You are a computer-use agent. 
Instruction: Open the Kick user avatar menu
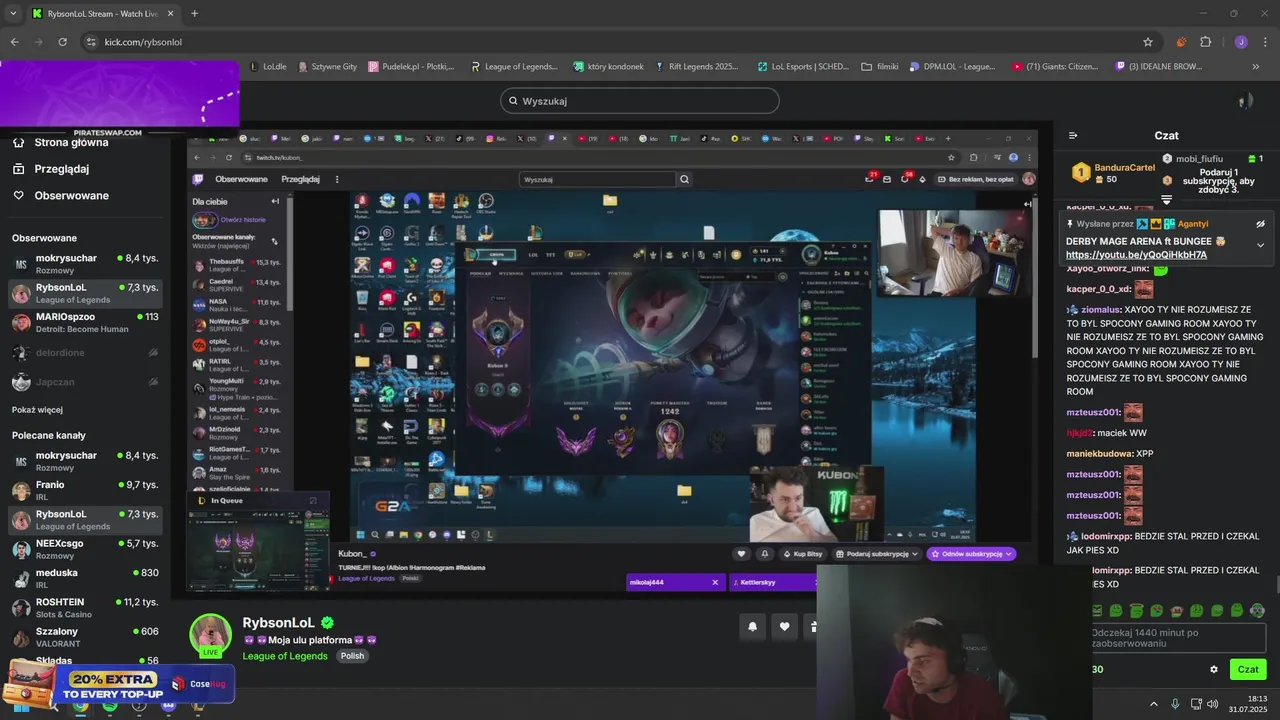[x=1245, y=101]
